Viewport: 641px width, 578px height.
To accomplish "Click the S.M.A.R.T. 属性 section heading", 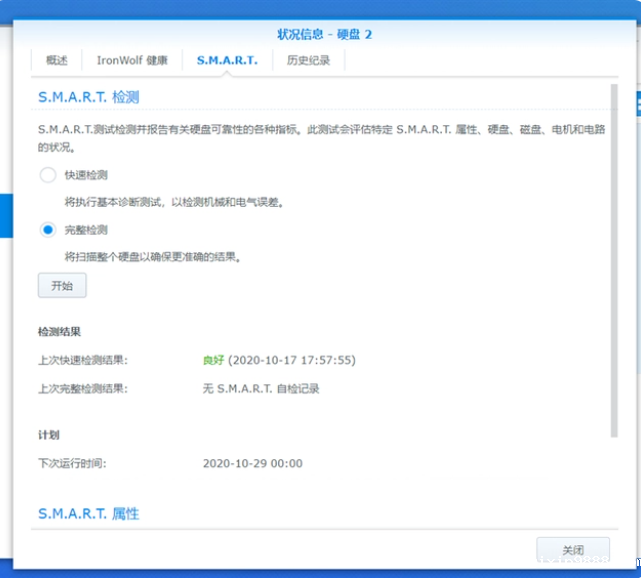I will click(88, 513).
